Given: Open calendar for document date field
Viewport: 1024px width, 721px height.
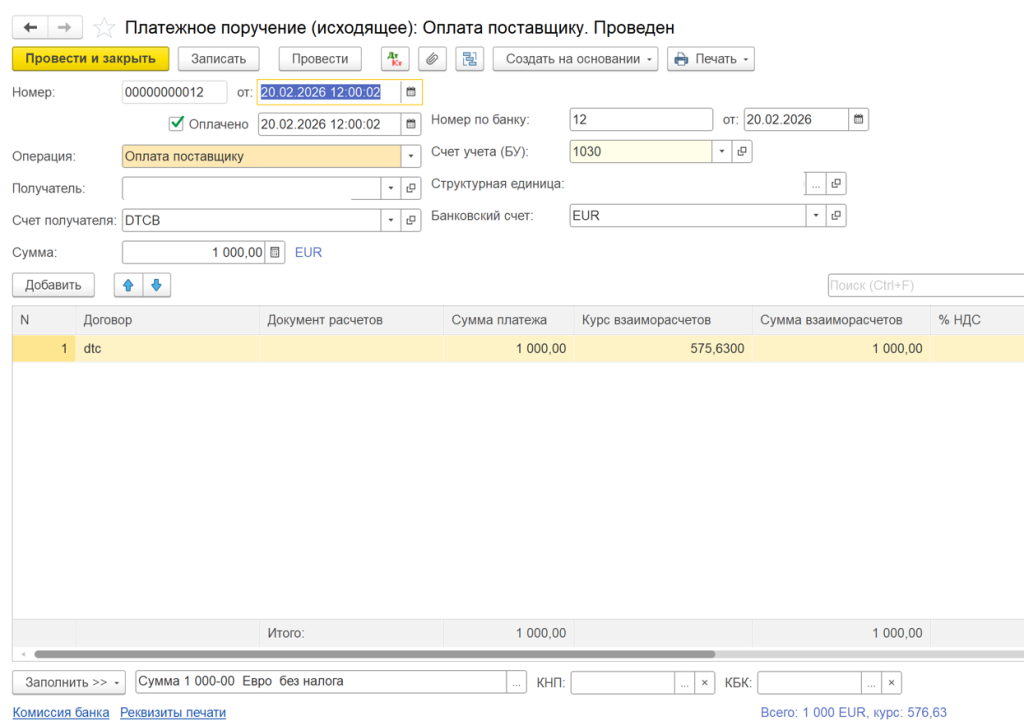Looking at the screenshot, I should [x=410, y=92].
